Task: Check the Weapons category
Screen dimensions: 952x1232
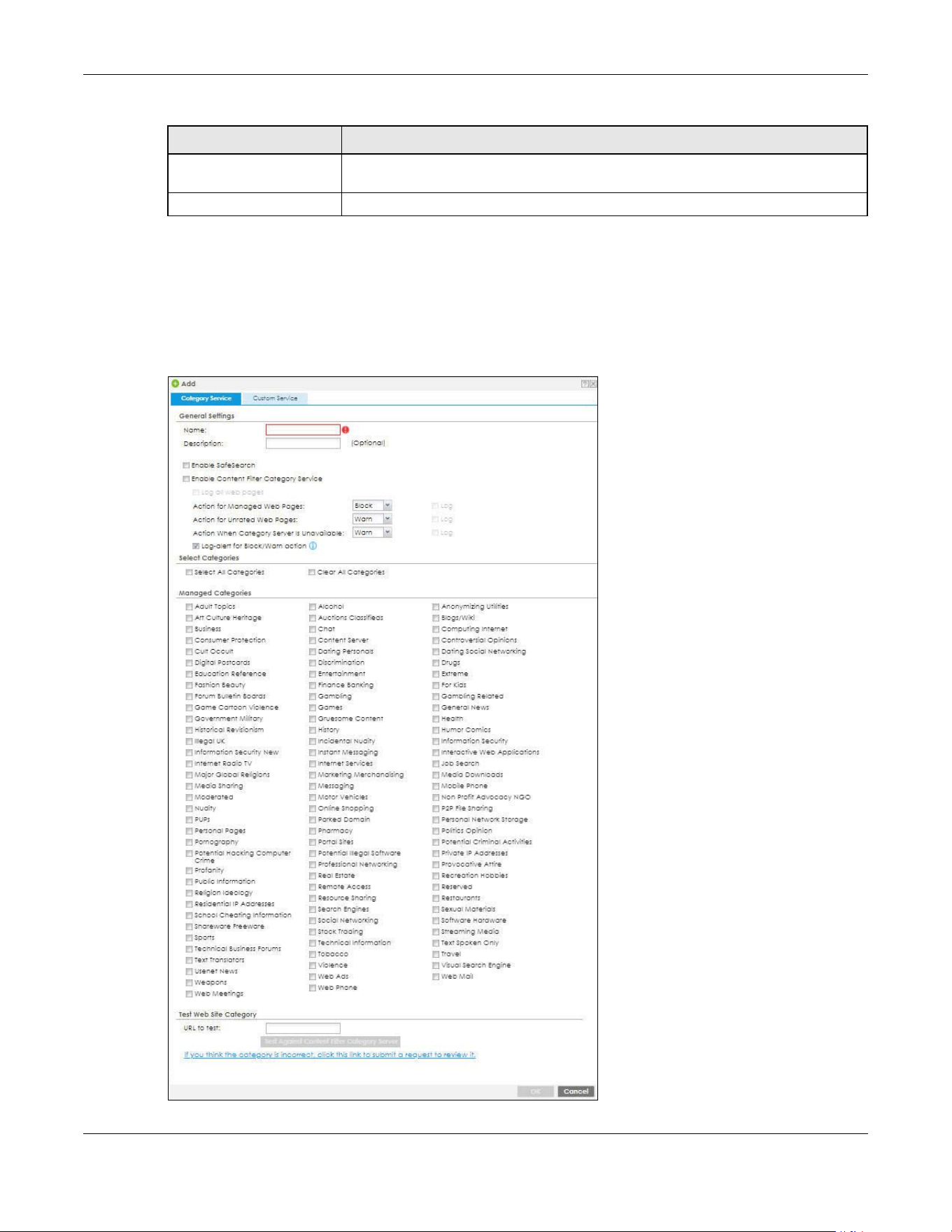Action: (x=189, y=983)
